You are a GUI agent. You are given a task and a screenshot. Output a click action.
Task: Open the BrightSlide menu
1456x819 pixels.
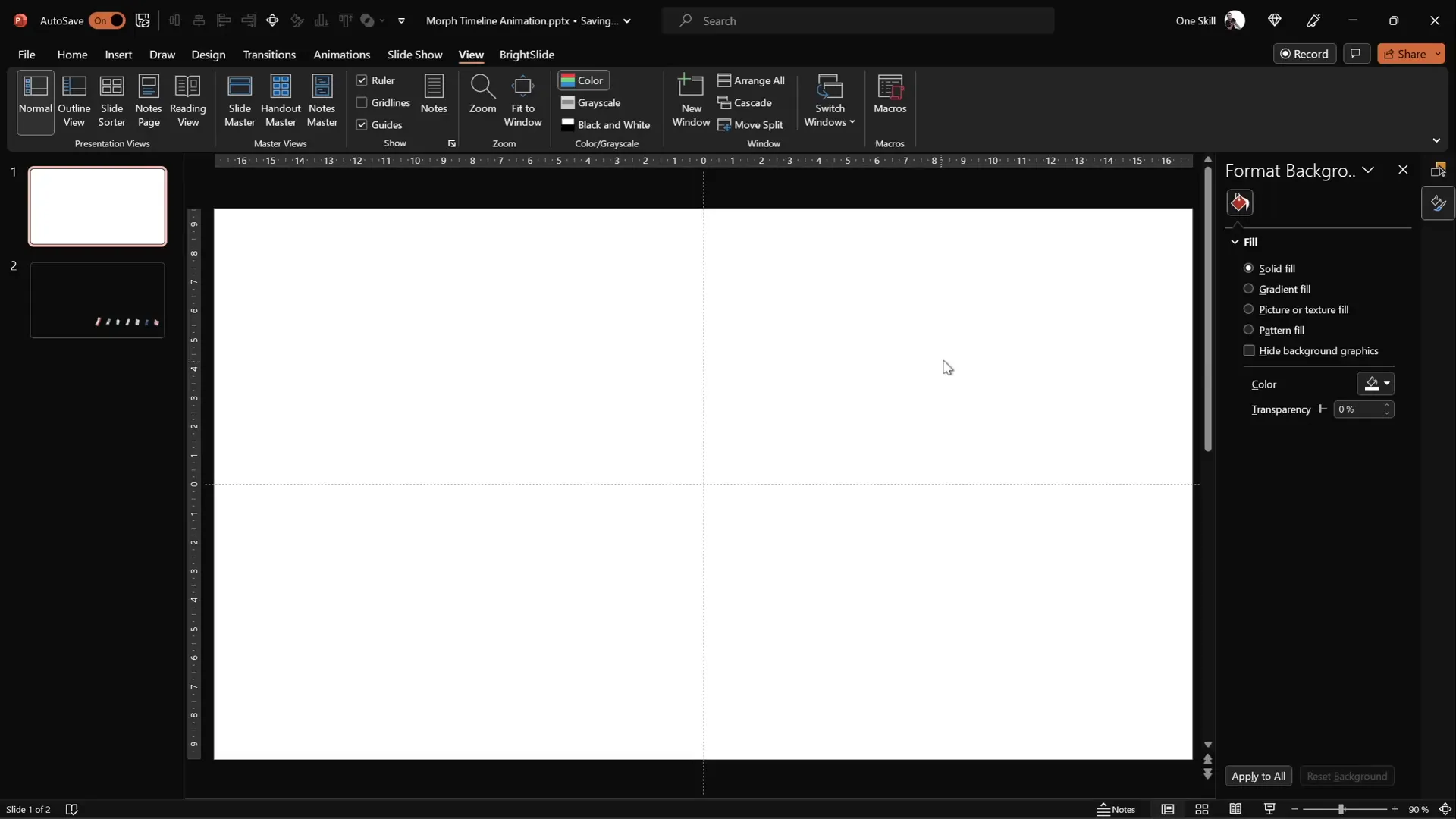pyautogui.click(x=528, y=54)
